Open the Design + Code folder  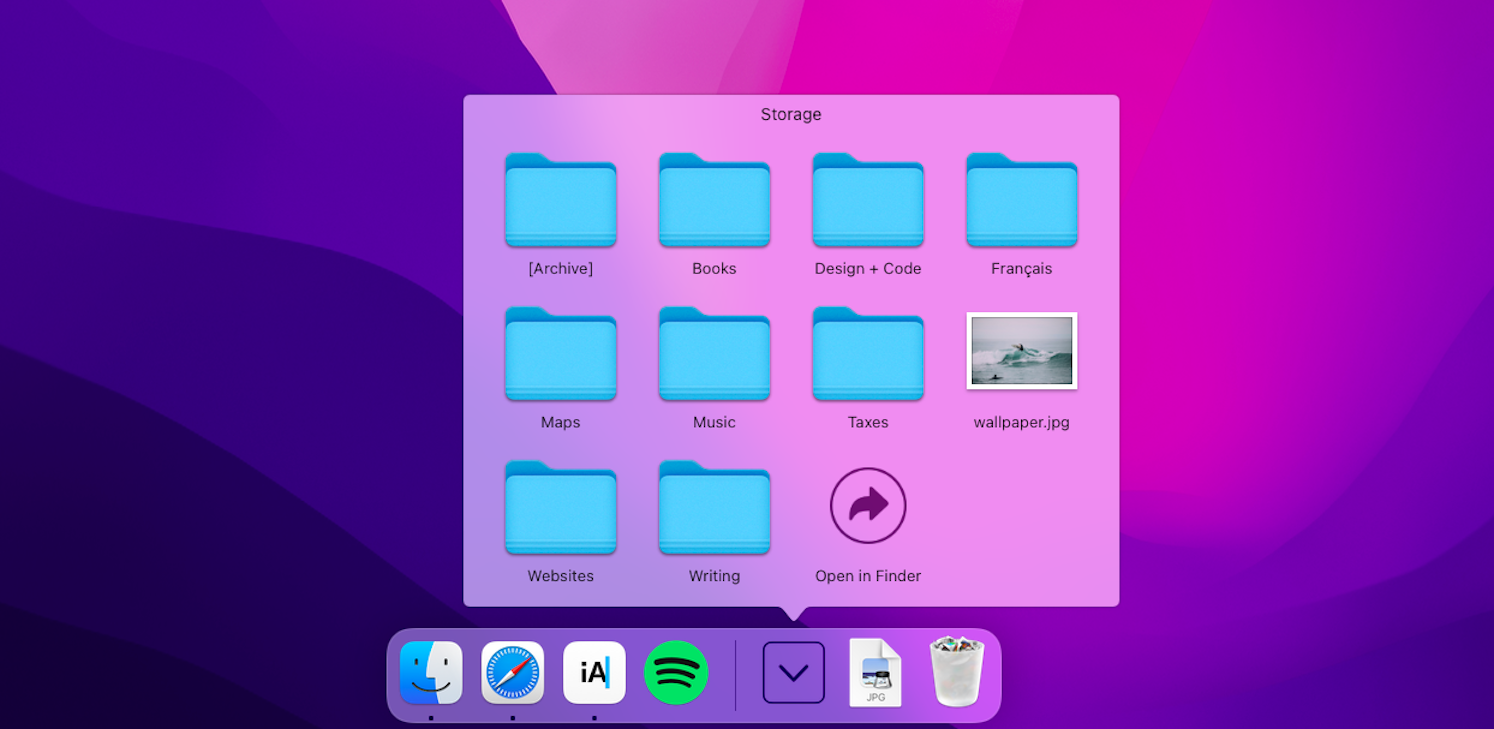868,201
